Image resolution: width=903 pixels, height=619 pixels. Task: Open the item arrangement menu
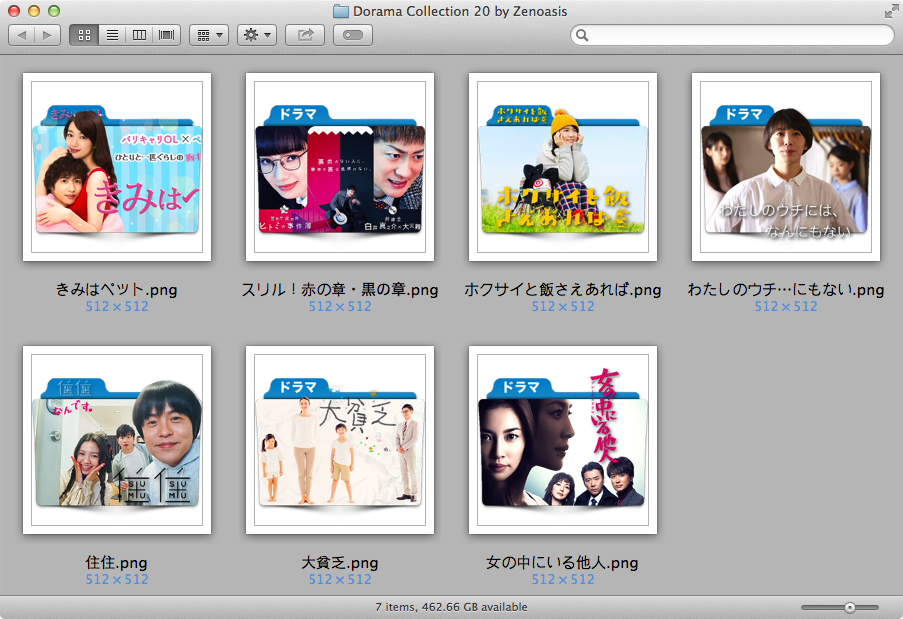coord(208,34)
